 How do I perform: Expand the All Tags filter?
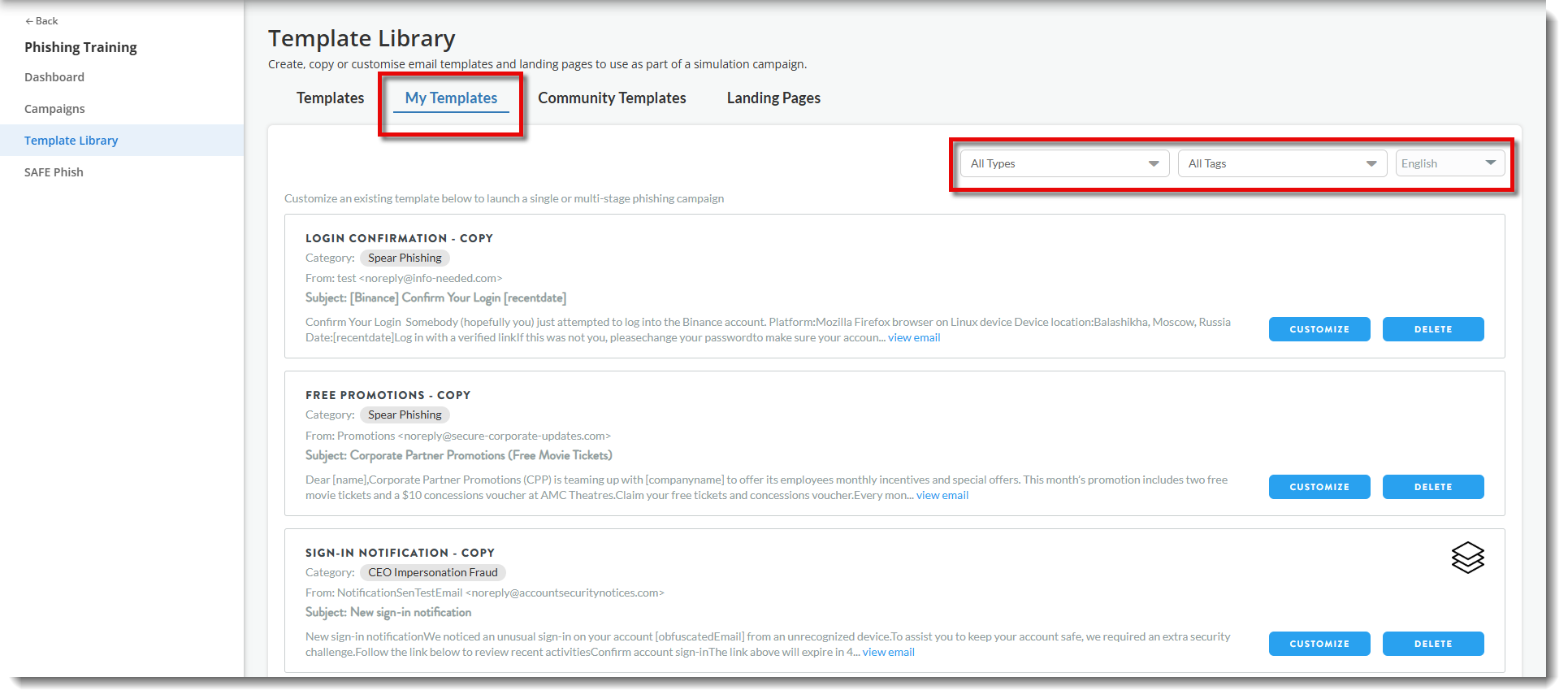(1281, 163)
